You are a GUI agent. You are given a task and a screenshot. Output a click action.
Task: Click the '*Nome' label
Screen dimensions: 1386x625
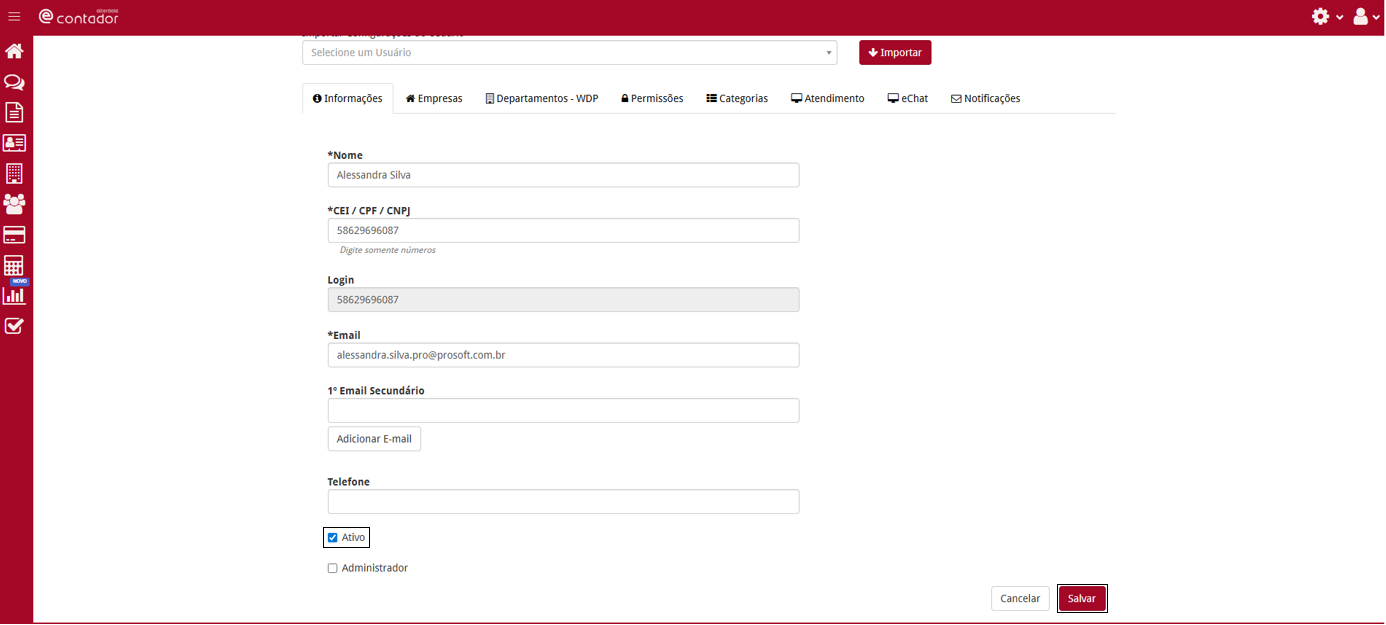tap(345, 155)
